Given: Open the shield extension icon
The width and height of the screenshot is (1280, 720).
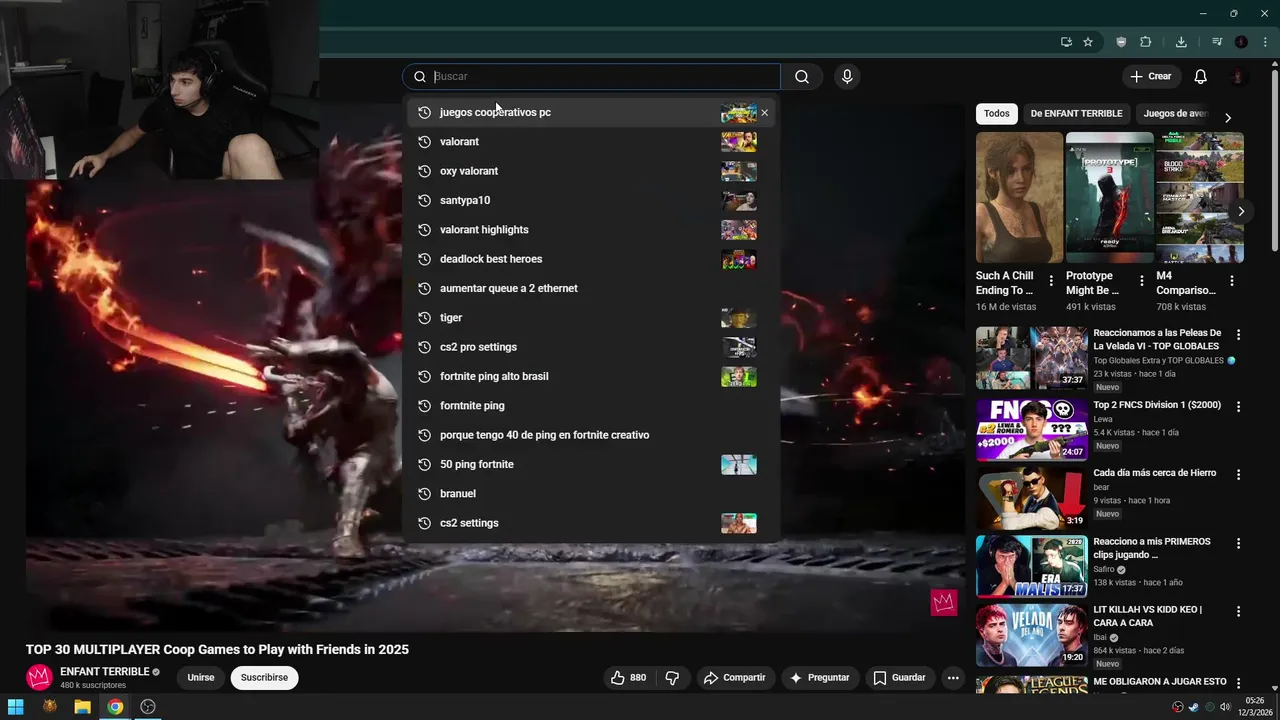Looking at the screenshot, I should click(x=1121, y=42).
